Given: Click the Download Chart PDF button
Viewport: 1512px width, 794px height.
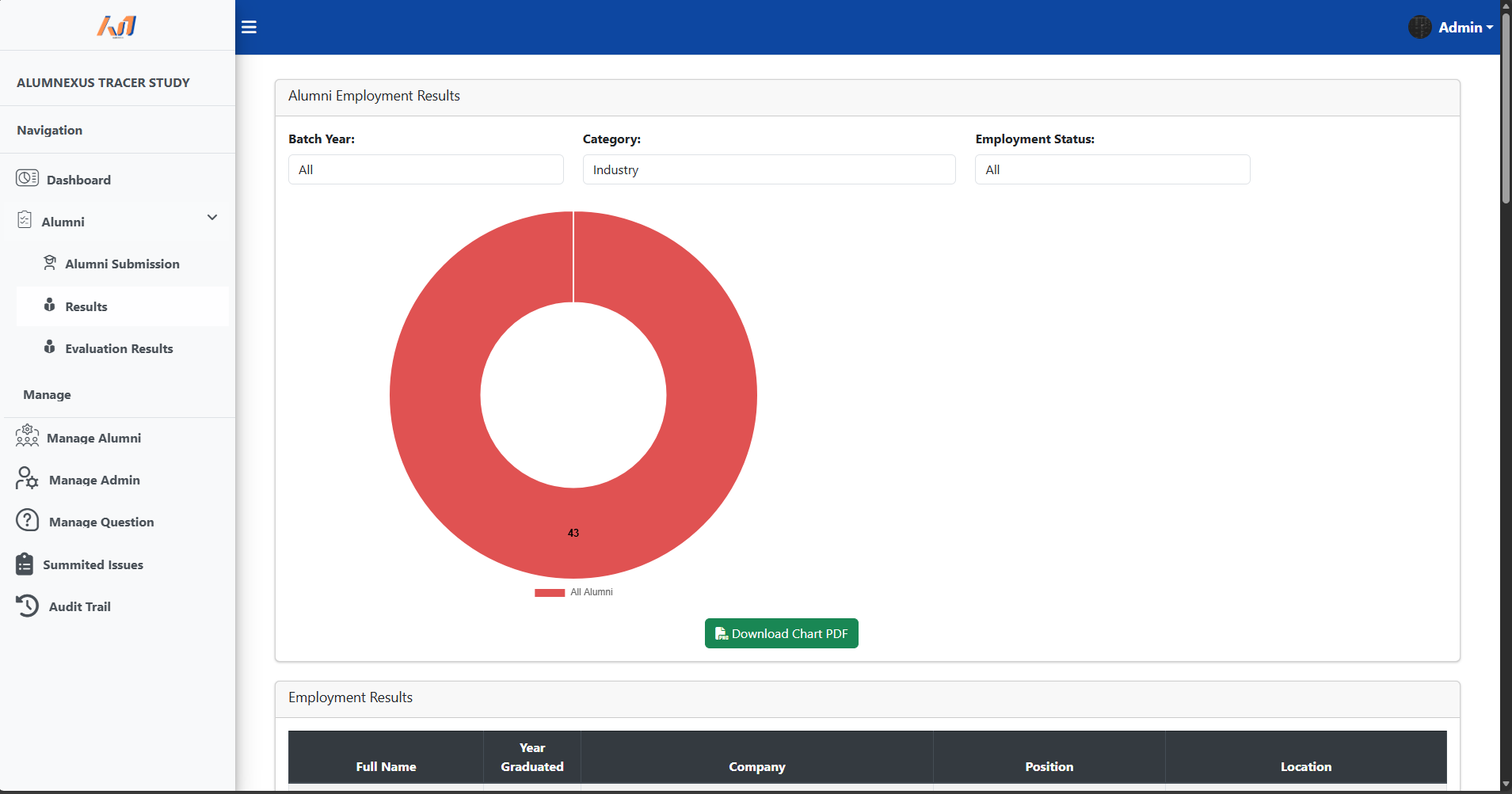Looking at the screenshot, I should coord(780,633).
